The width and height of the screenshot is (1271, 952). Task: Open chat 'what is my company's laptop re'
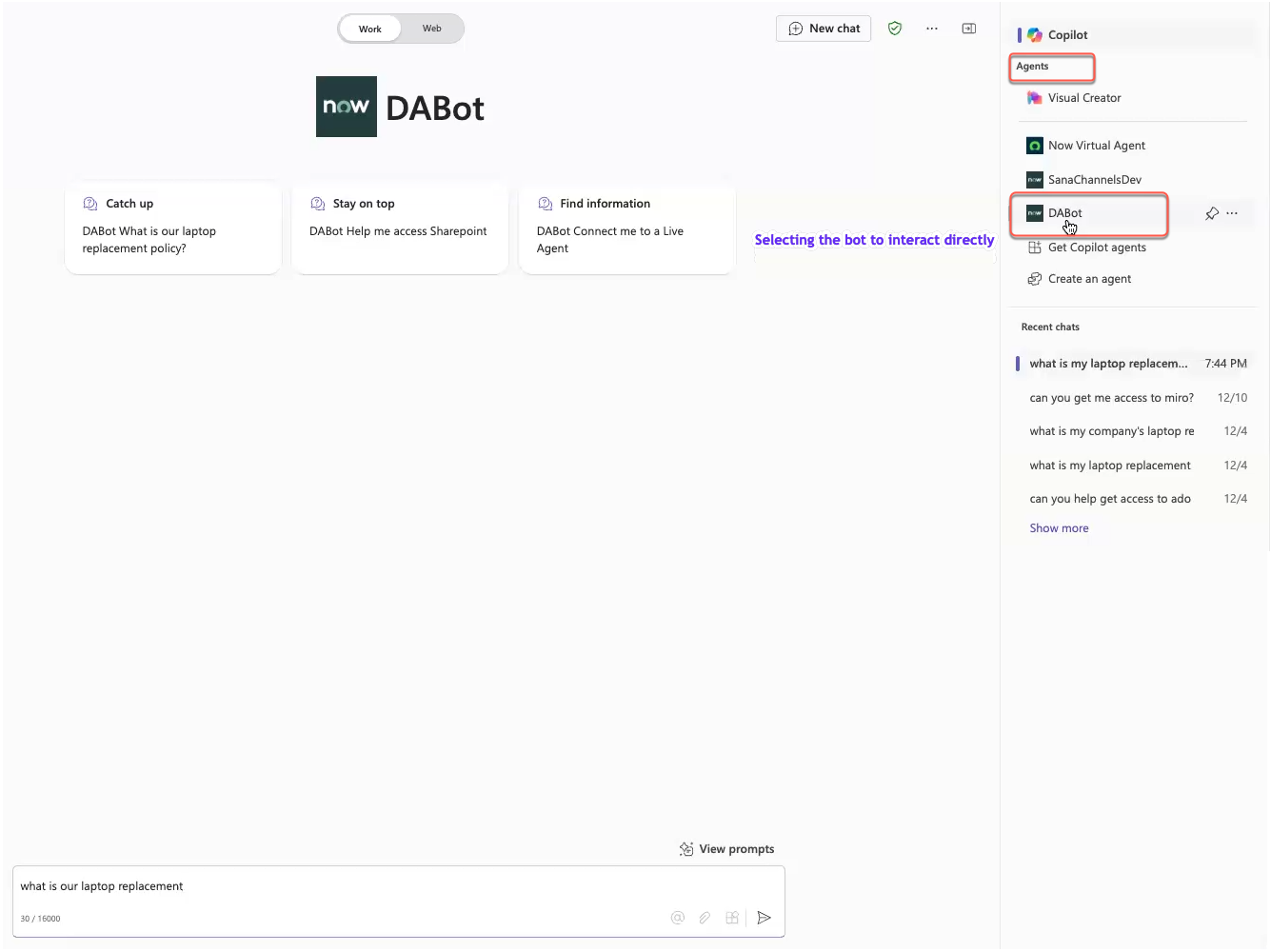(1133, 431)
